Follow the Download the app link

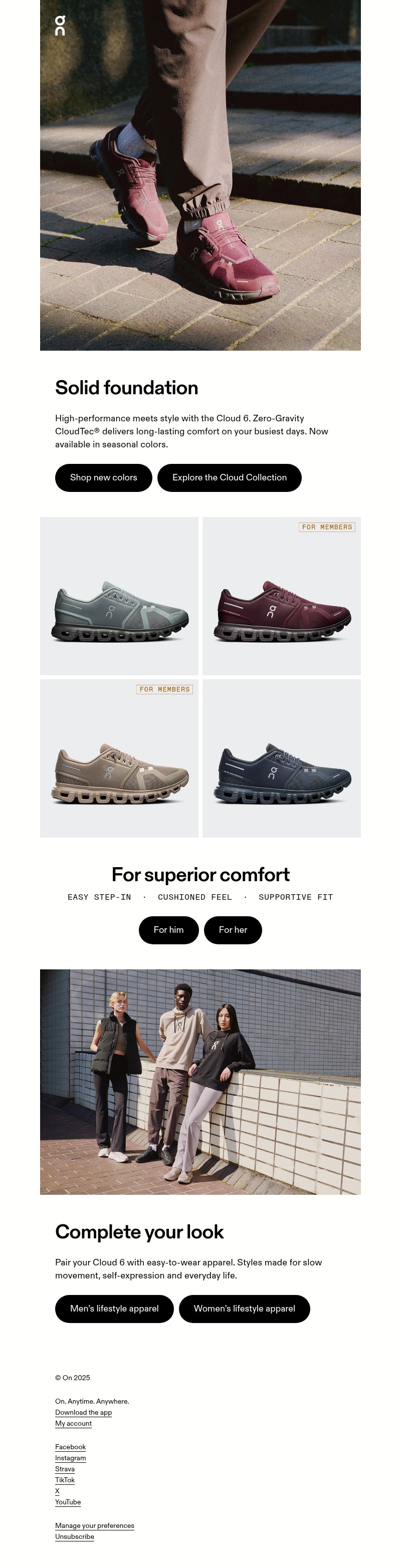(84, 1412)
